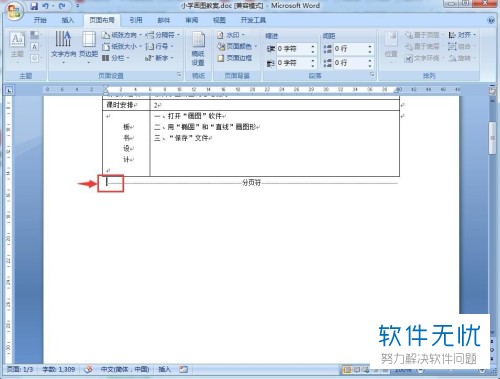Adjust right indent with spinner
This screenshot has width=500, height=379.
[313, 63]
